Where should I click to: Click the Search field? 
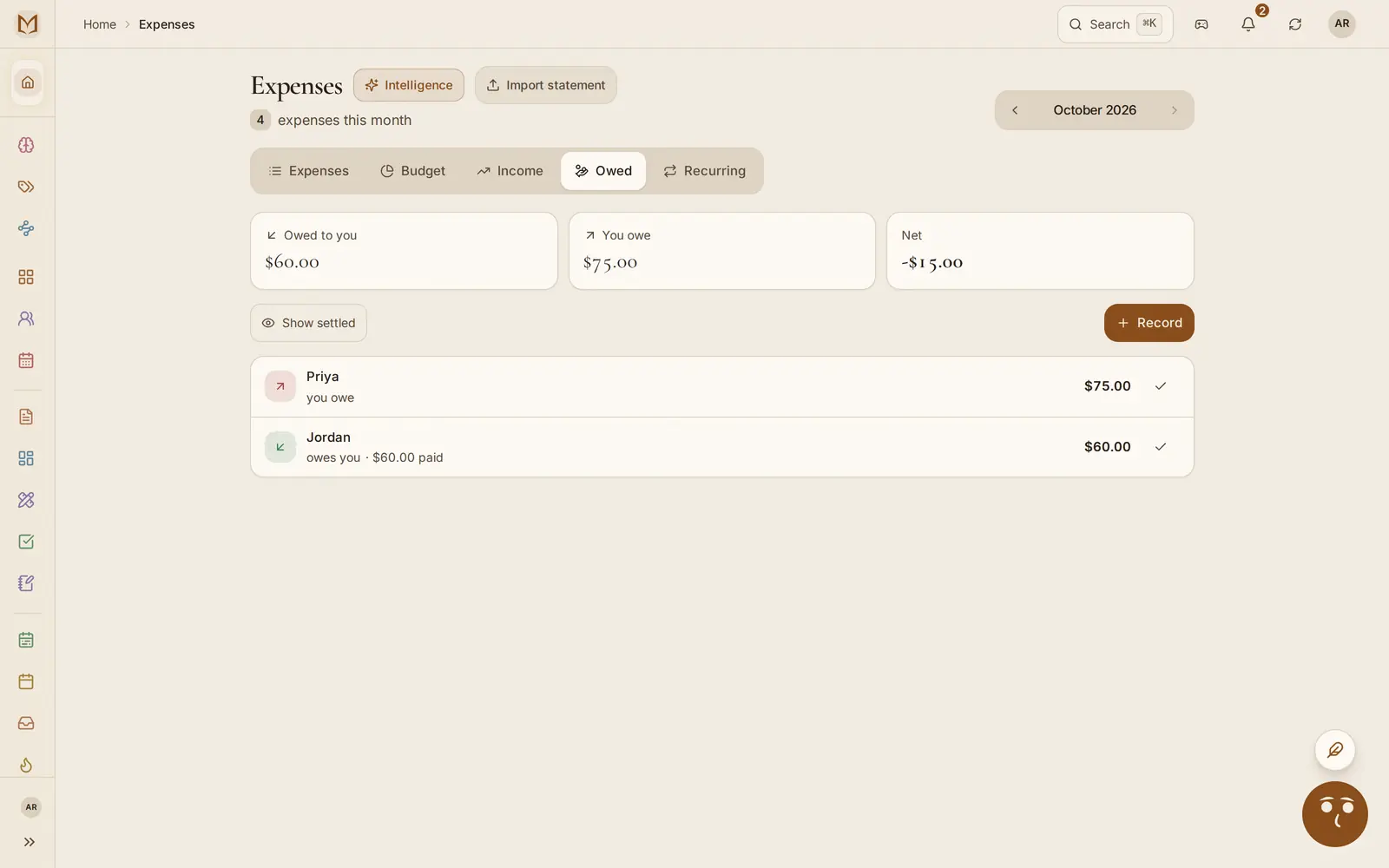[1116, 24]
